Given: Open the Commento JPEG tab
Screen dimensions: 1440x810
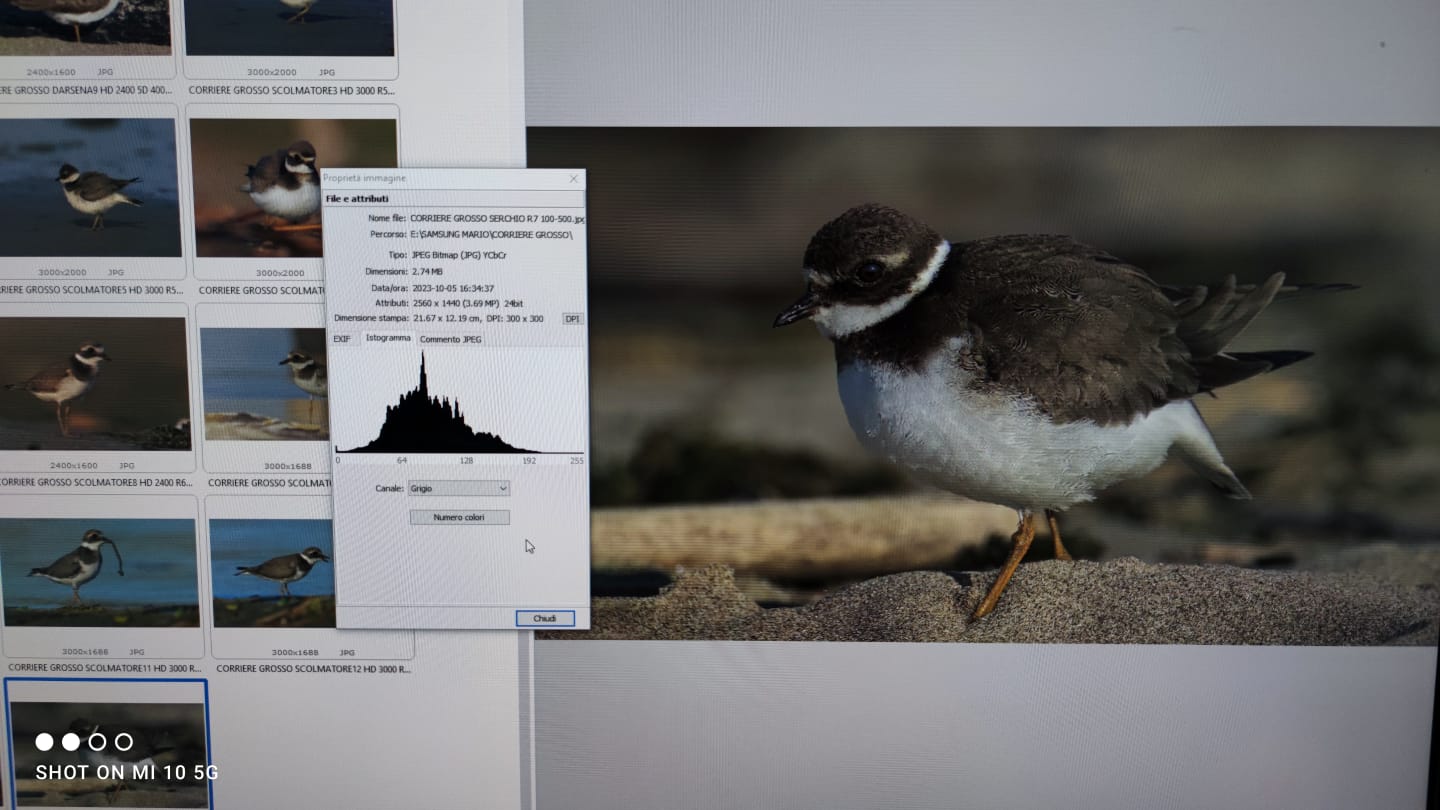Looking at the screenshot, I should (450, 339).
